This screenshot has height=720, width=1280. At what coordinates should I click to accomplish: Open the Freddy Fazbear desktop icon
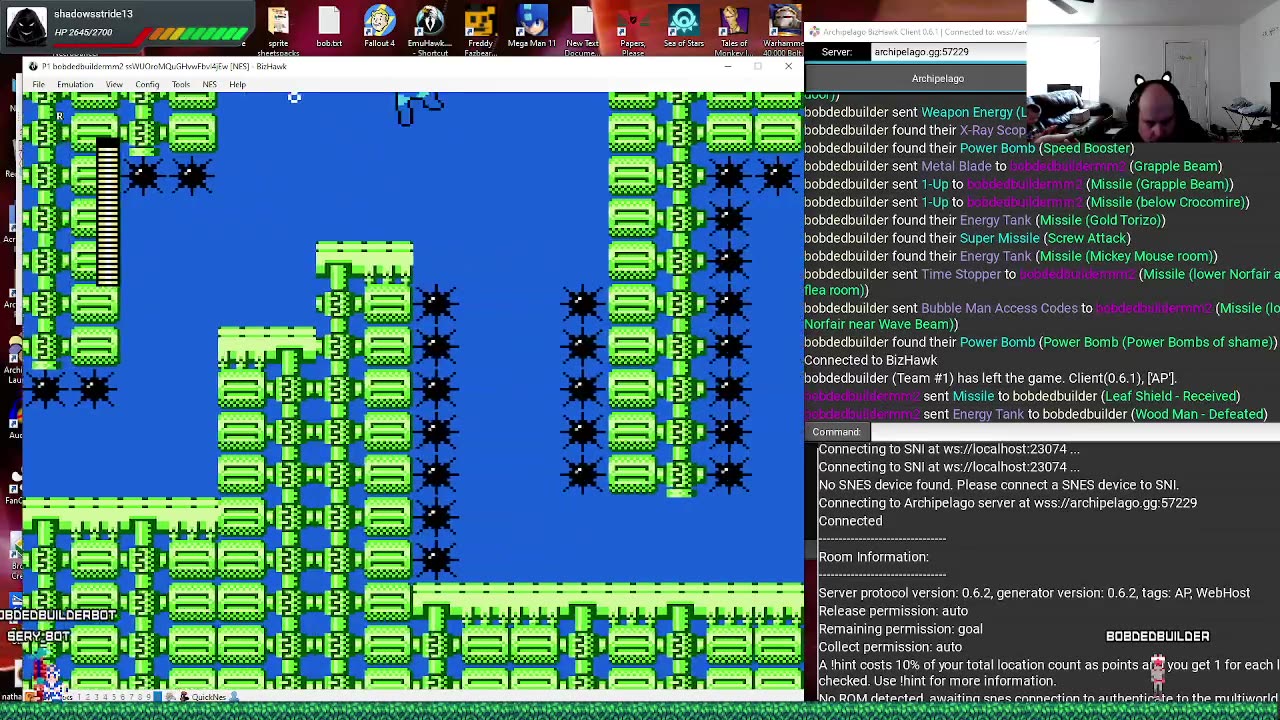pyautogui.click(x=480, y=30)
